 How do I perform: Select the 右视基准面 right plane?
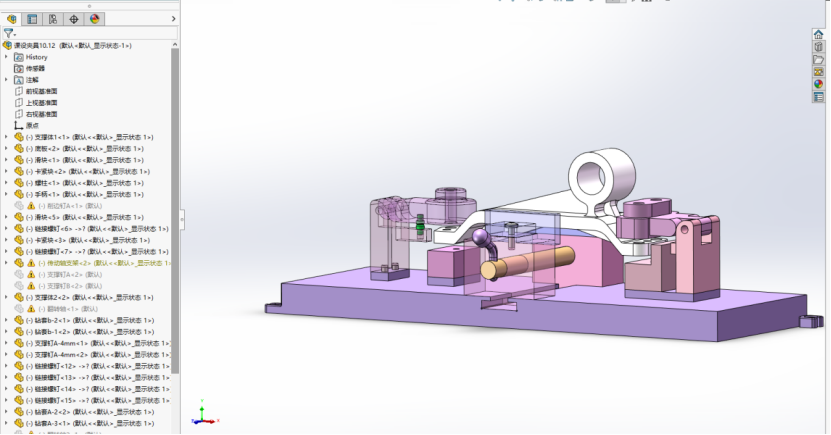[x=41, y=114]
